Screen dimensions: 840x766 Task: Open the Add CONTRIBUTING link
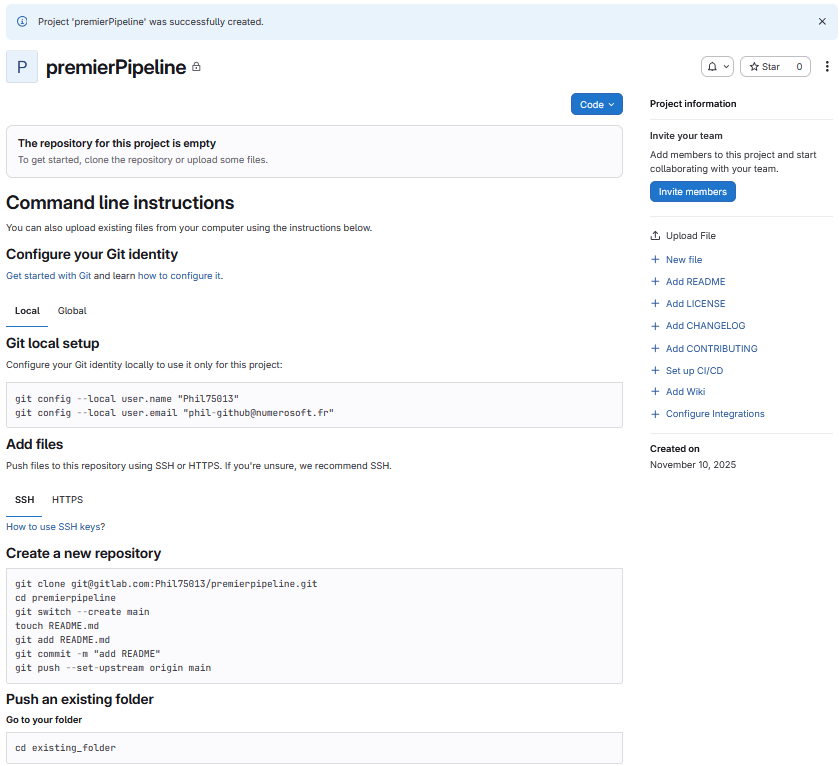[711, 349]
